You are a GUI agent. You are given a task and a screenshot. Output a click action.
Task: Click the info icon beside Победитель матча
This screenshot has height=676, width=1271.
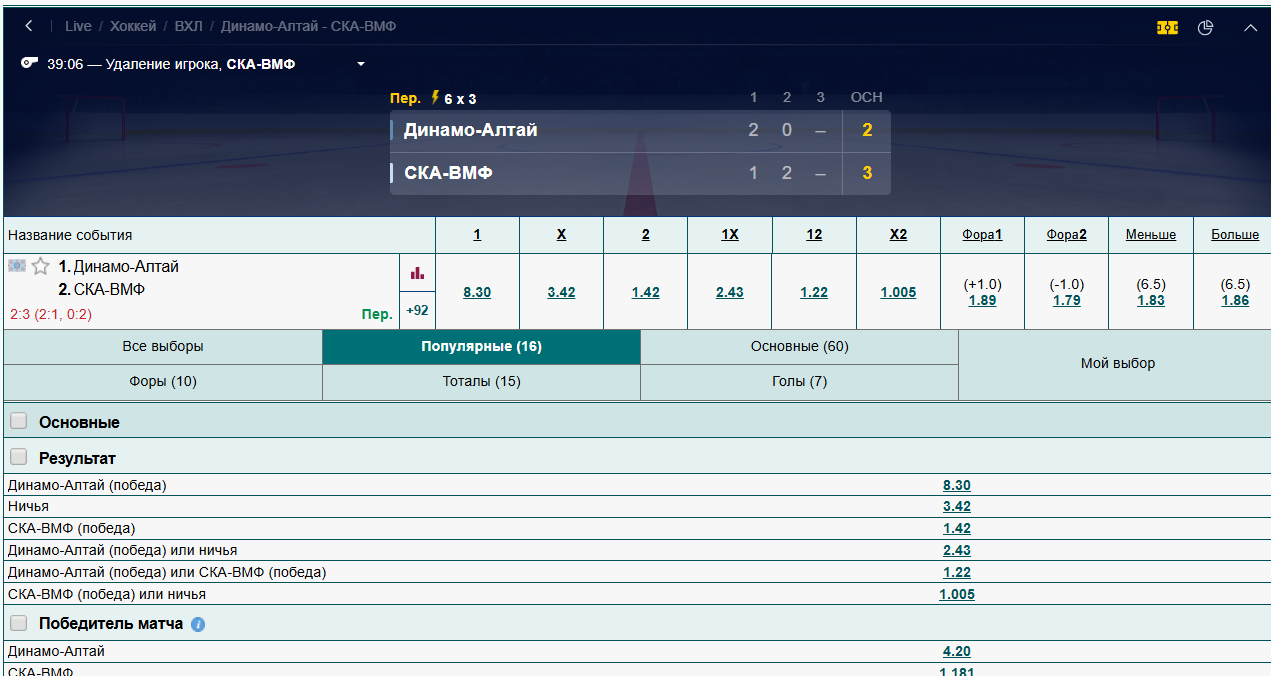(x=198, y=624)
